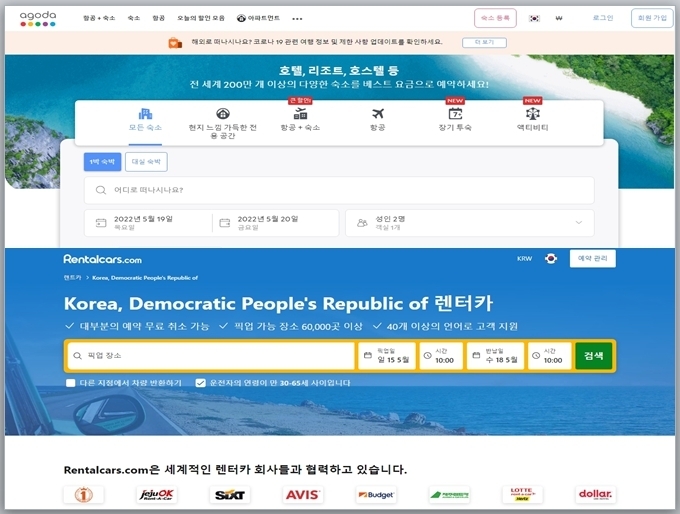Click the check-out calendar icon
Image resolution: width=680 pixels, height=514 pixels.
[x=225, y=223]
